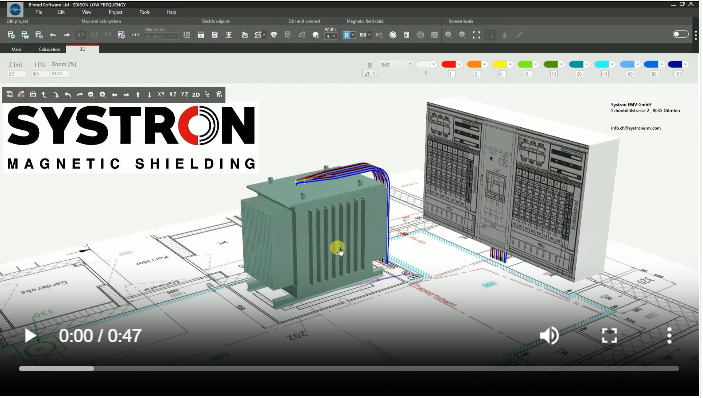Screen dimensions: 703x398
Task: Click the zoom-in magnifier in Screen tools
Action: coord(448,35)
